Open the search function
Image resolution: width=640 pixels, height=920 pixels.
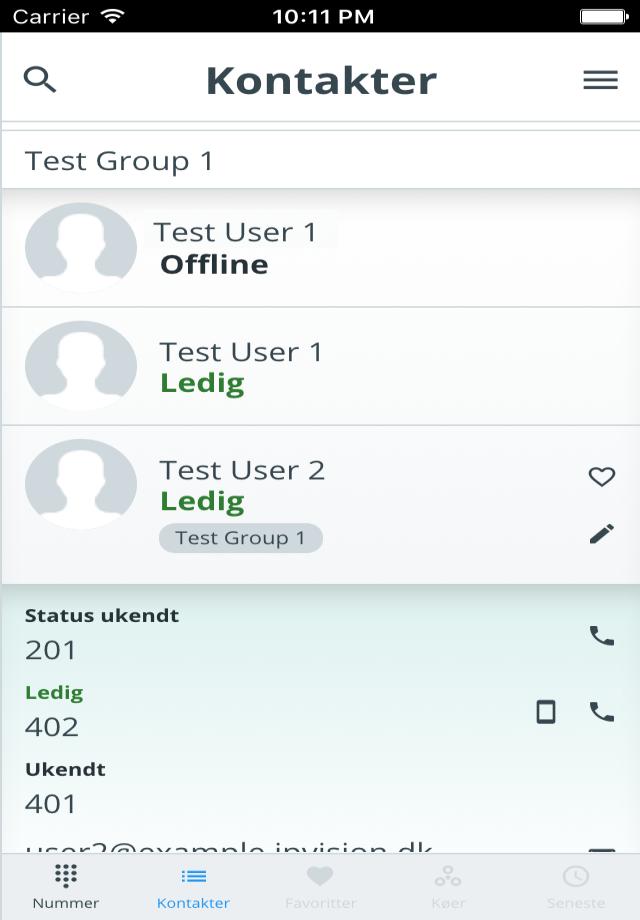[41, 78]
